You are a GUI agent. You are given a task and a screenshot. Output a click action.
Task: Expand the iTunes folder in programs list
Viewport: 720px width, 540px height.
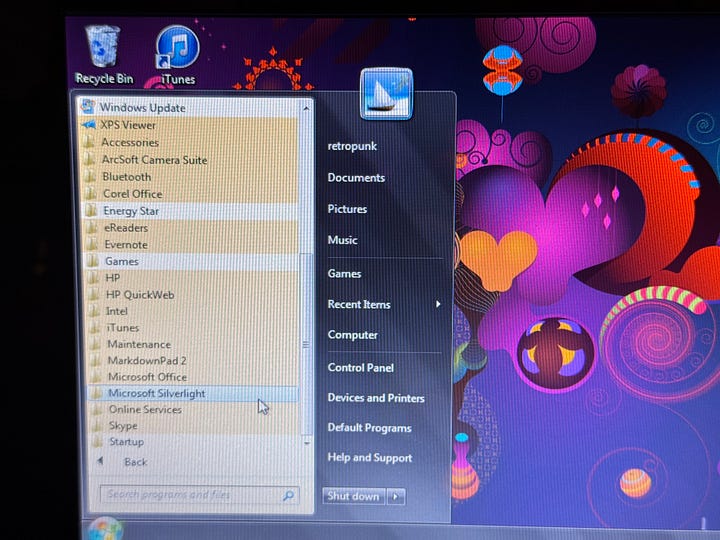click(x=194, y=328)
